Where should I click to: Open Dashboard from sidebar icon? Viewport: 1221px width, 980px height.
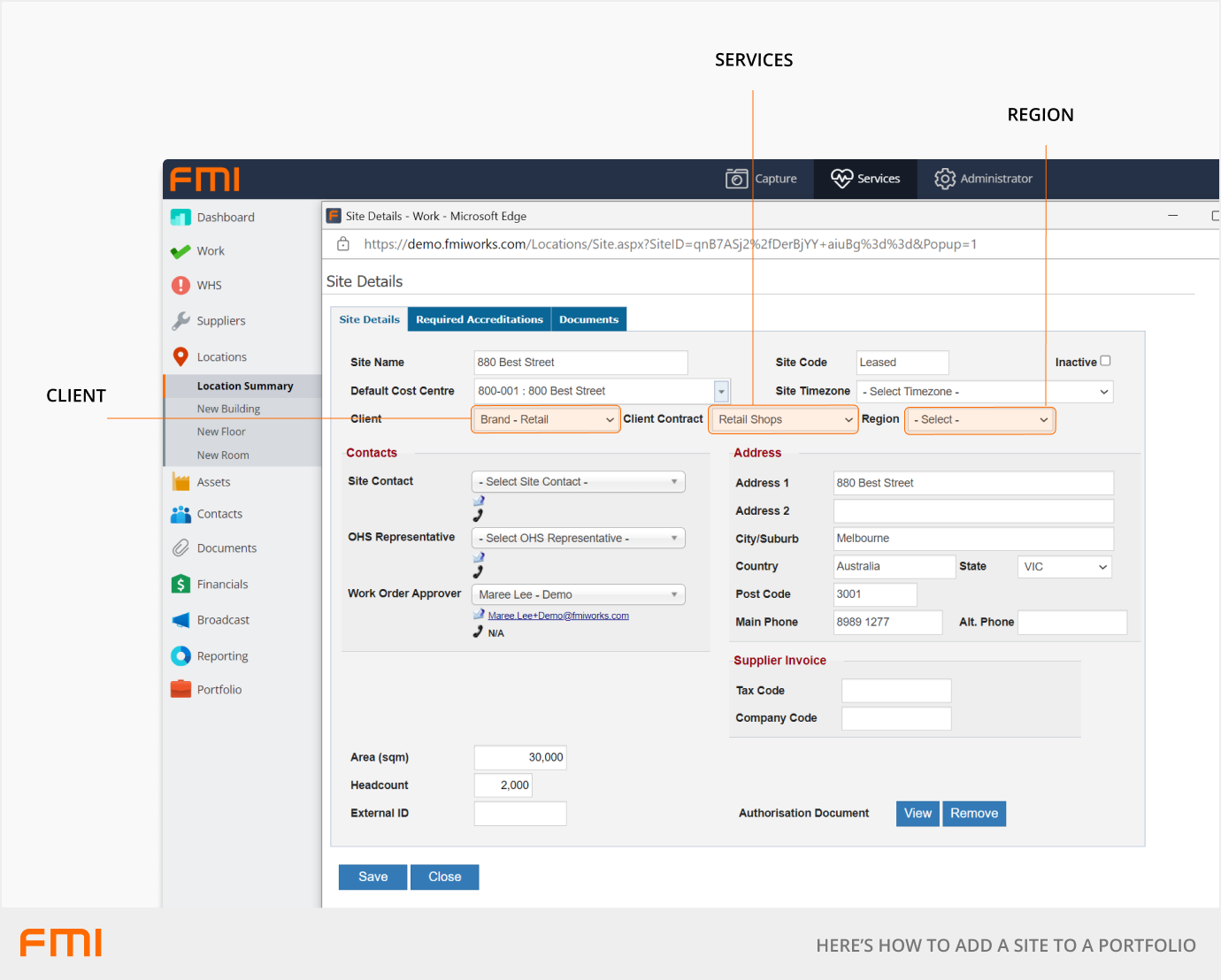180,218
